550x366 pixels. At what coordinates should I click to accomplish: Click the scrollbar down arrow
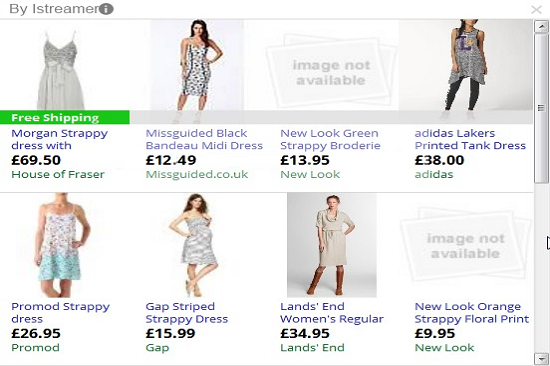coord(542,359)
